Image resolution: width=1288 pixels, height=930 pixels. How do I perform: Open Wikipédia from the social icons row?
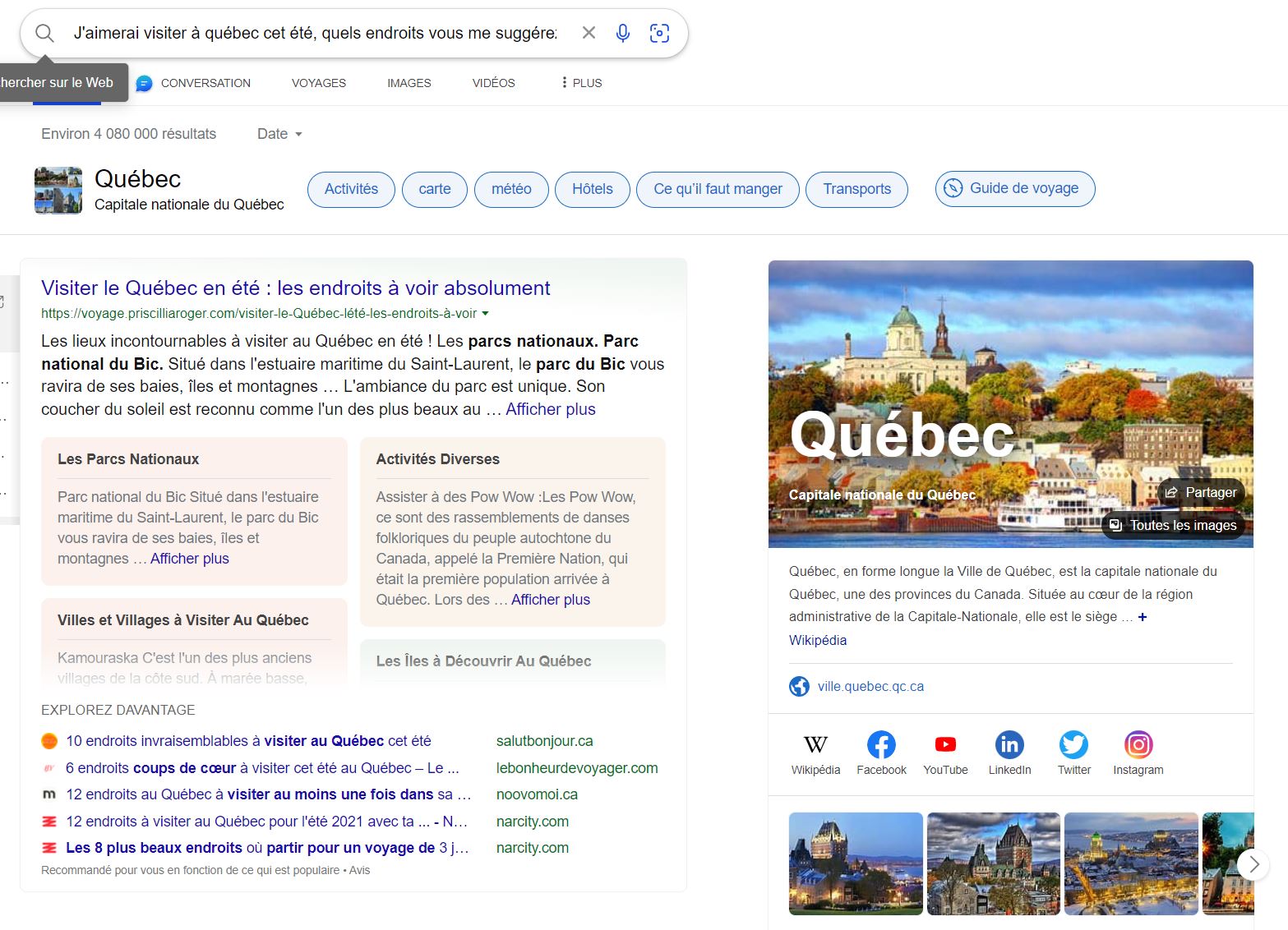(x=815, y=744)
